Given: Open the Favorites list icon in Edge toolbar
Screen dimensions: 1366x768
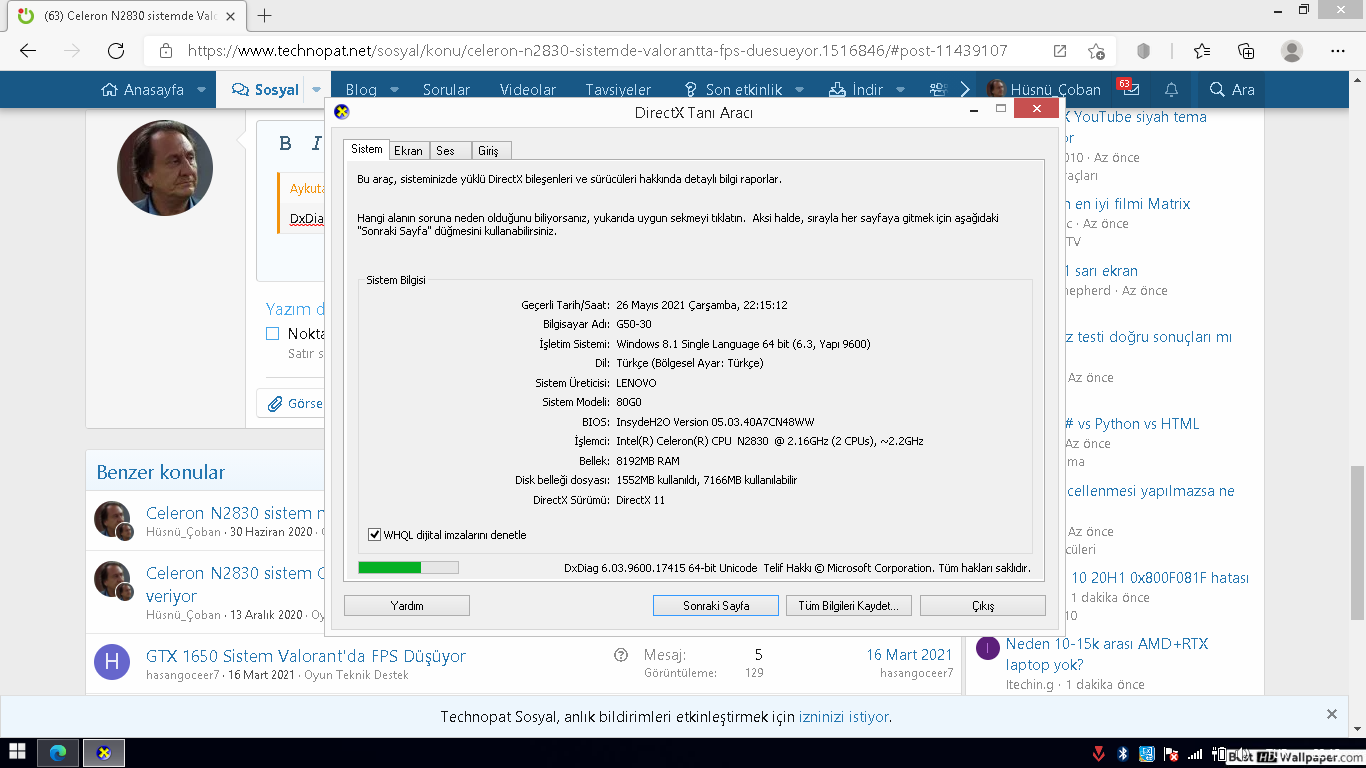Looking at the screenshot, I should (x=1202, y=51).
